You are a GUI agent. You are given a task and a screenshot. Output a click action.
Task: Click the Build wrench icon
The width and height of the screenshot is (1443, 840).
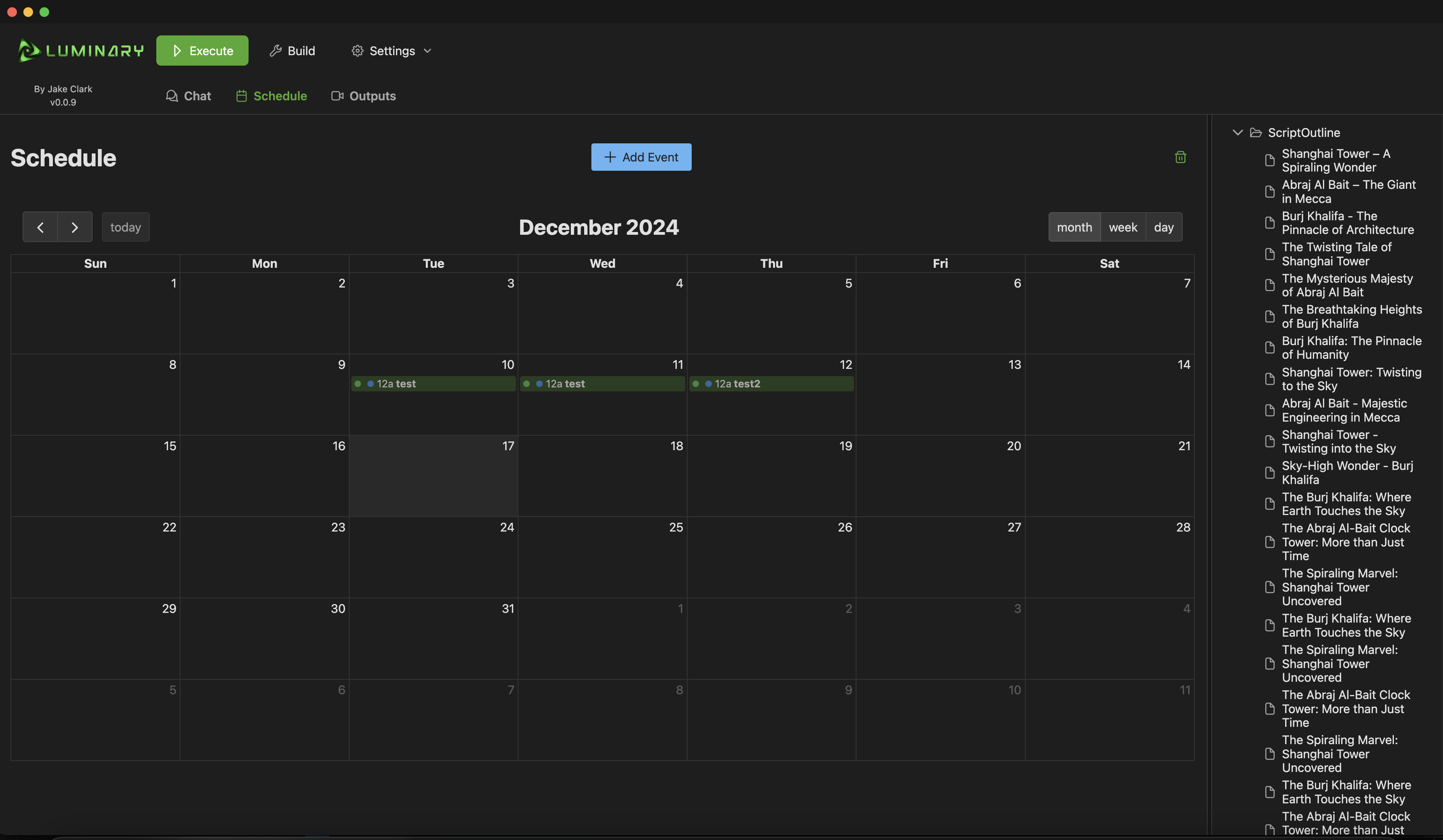276,50
